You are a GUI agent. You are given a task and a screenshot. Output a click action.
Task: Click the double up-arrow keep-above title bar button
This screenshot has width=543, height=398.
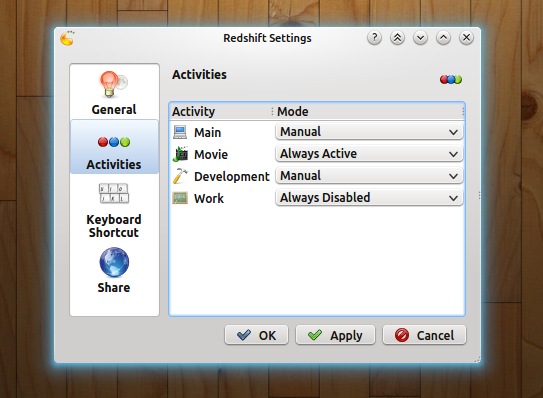[x=397, y=37]
